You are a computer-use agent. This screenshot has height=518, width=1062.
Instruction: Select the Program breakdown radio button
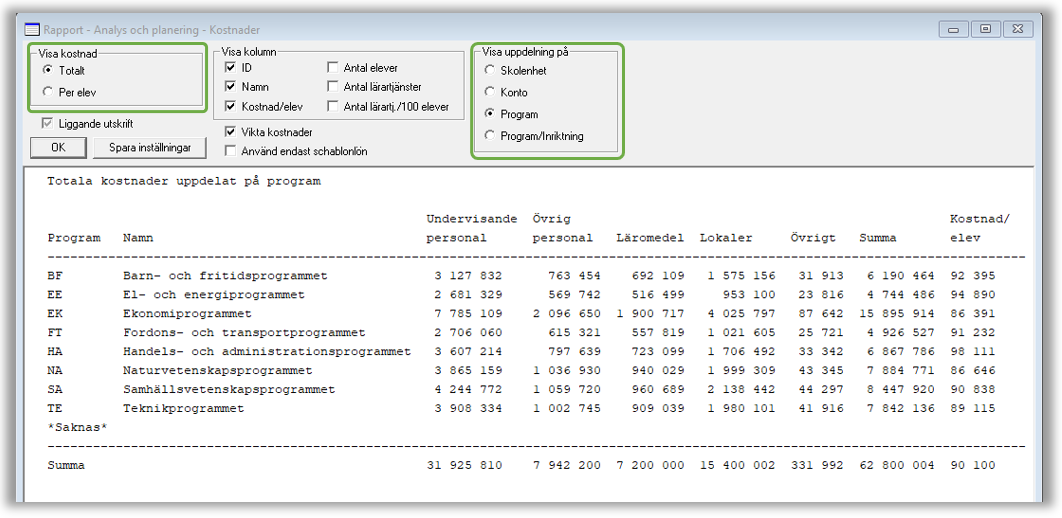[x=489, y=114]
